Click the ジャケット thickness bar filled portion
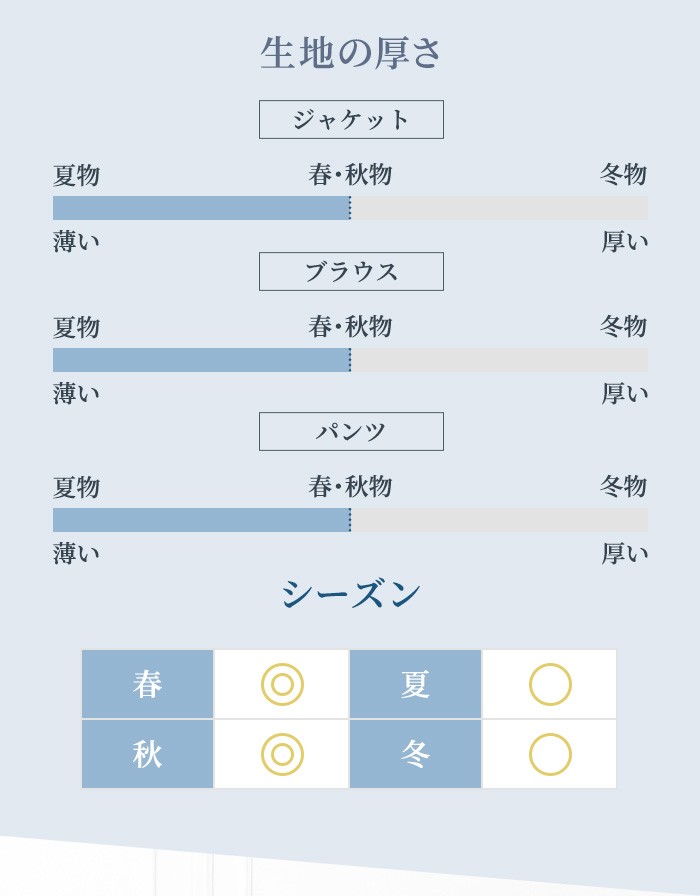This screenshot has height=896, width=700. tap(201, 208)
